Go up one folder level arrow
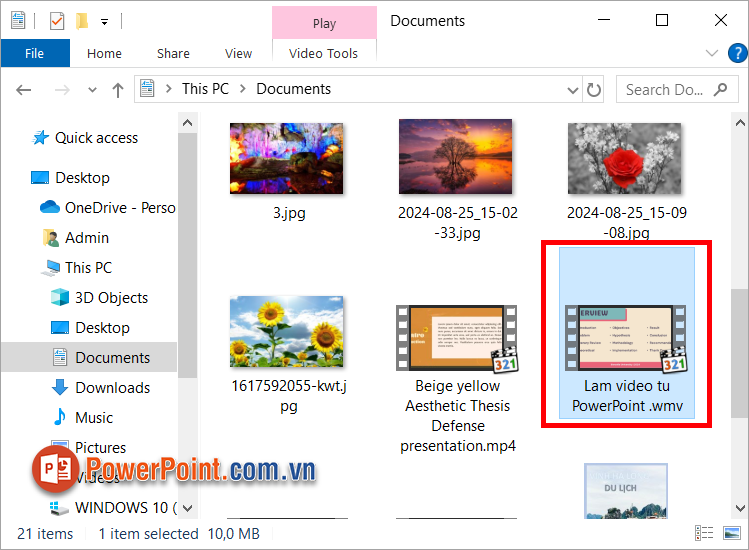The image size is (749, 550). pyautogui.click(x=118, y=90)
